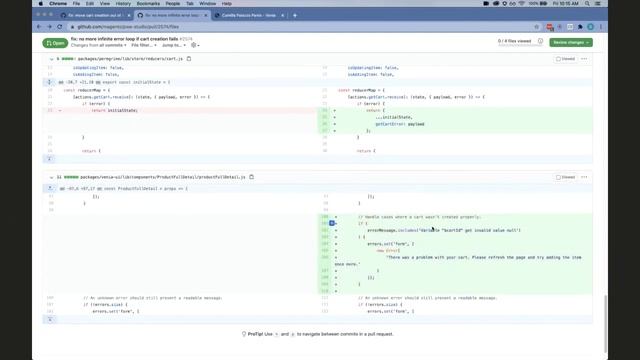This screenshot has height=360, width=640.
Task: Expand lines below the productFullDetail.js diff
Action: point(49,319)
